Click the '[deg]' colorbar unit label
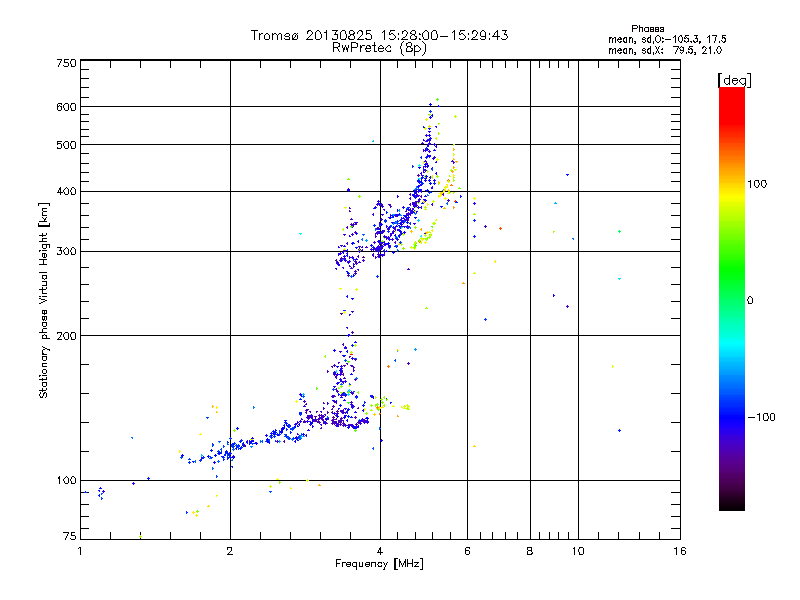 tap(734, 80)
